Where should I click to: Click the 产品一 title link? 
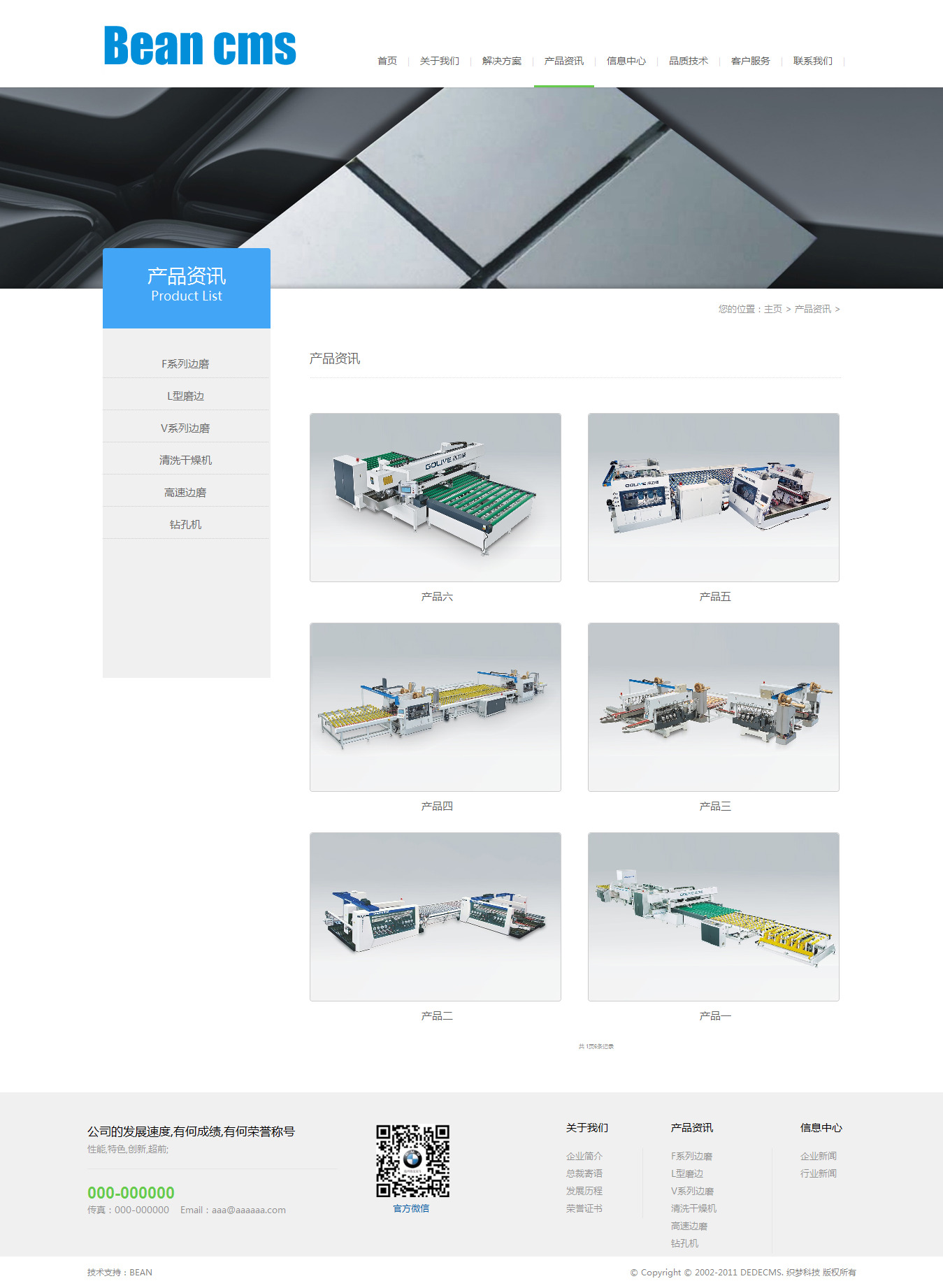coord(714,1016)
